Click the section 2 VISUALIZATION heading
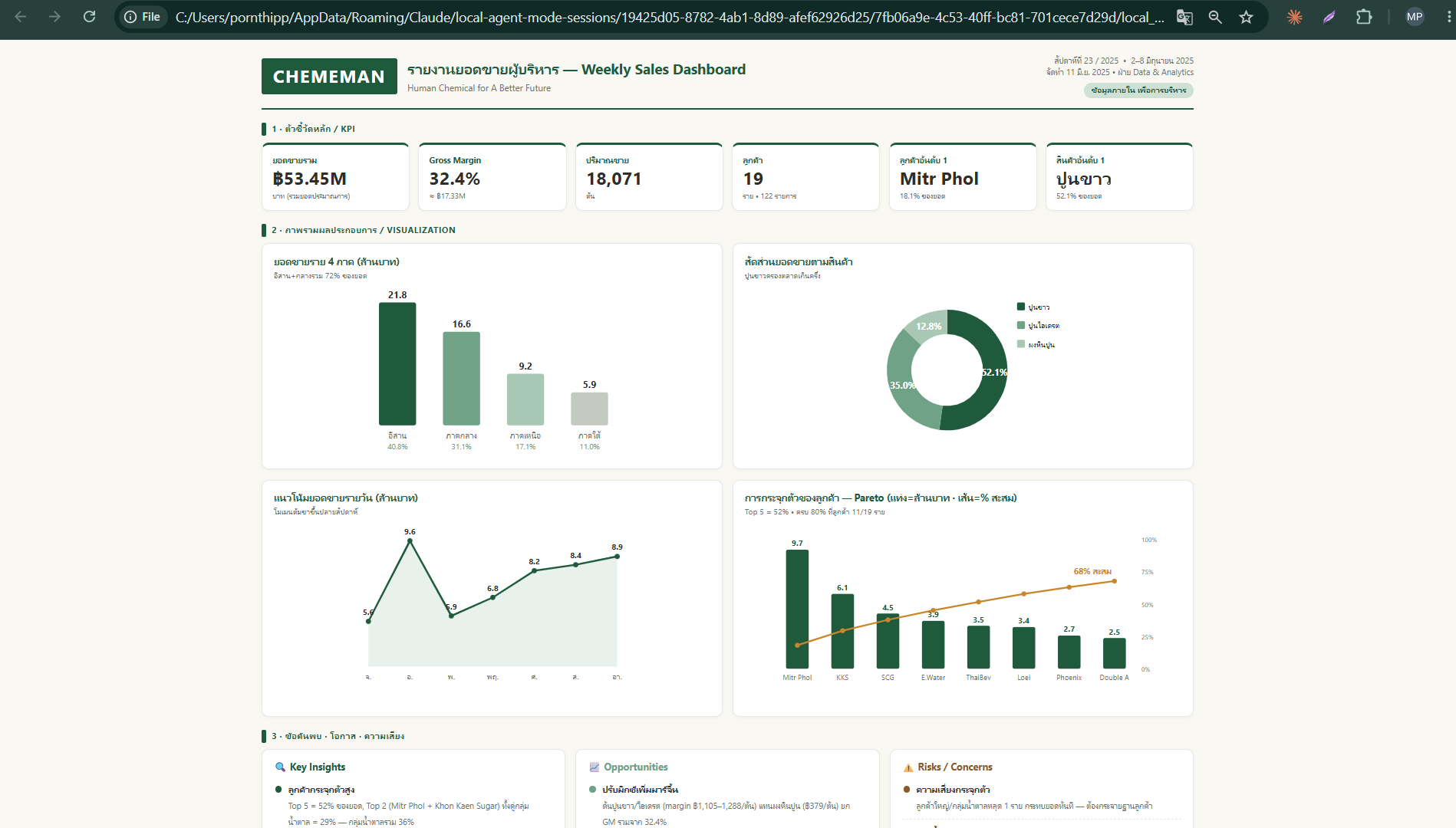 [363, 230]
